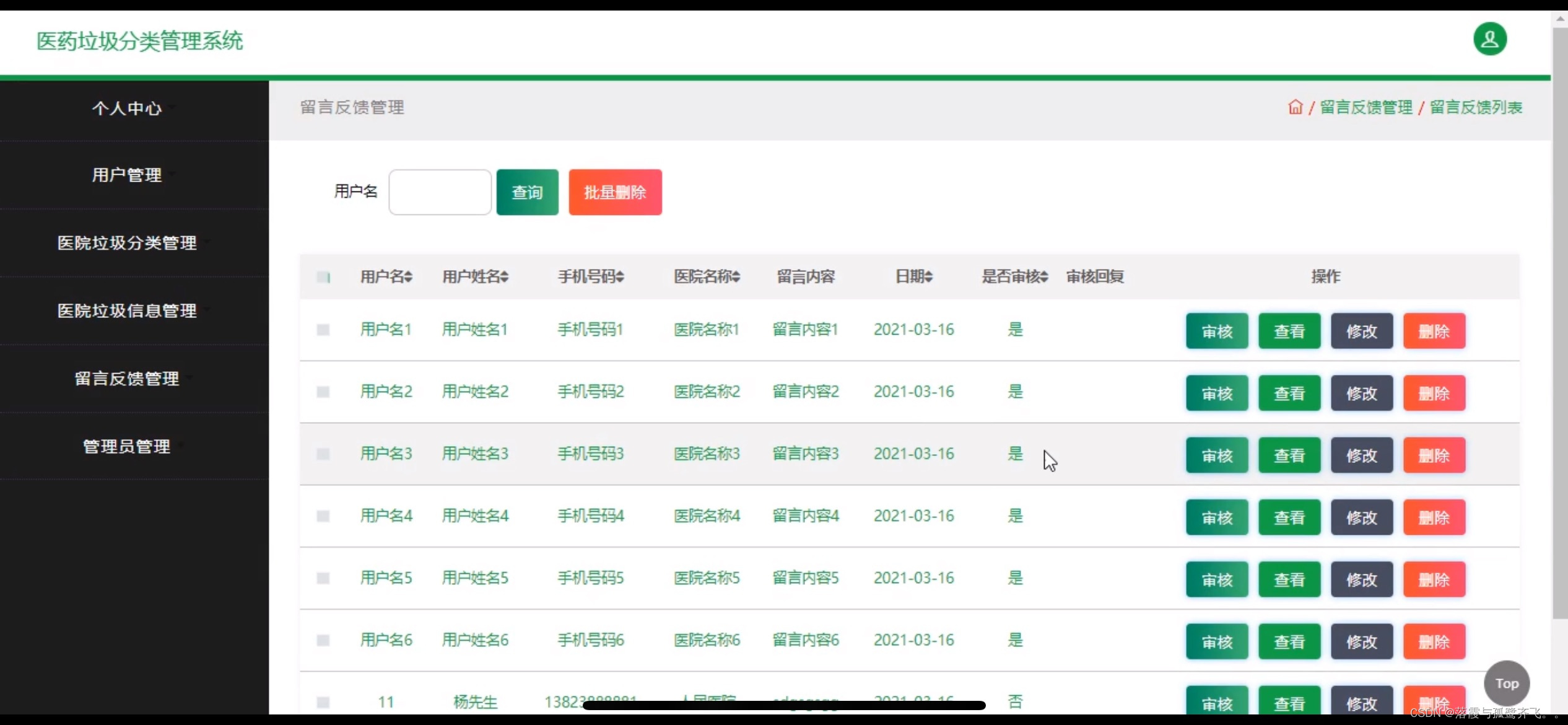Click 修改 for 用户名5 row
Image resolution: width=1568 pixels, height=725 pixels.
click(1362, 579)
